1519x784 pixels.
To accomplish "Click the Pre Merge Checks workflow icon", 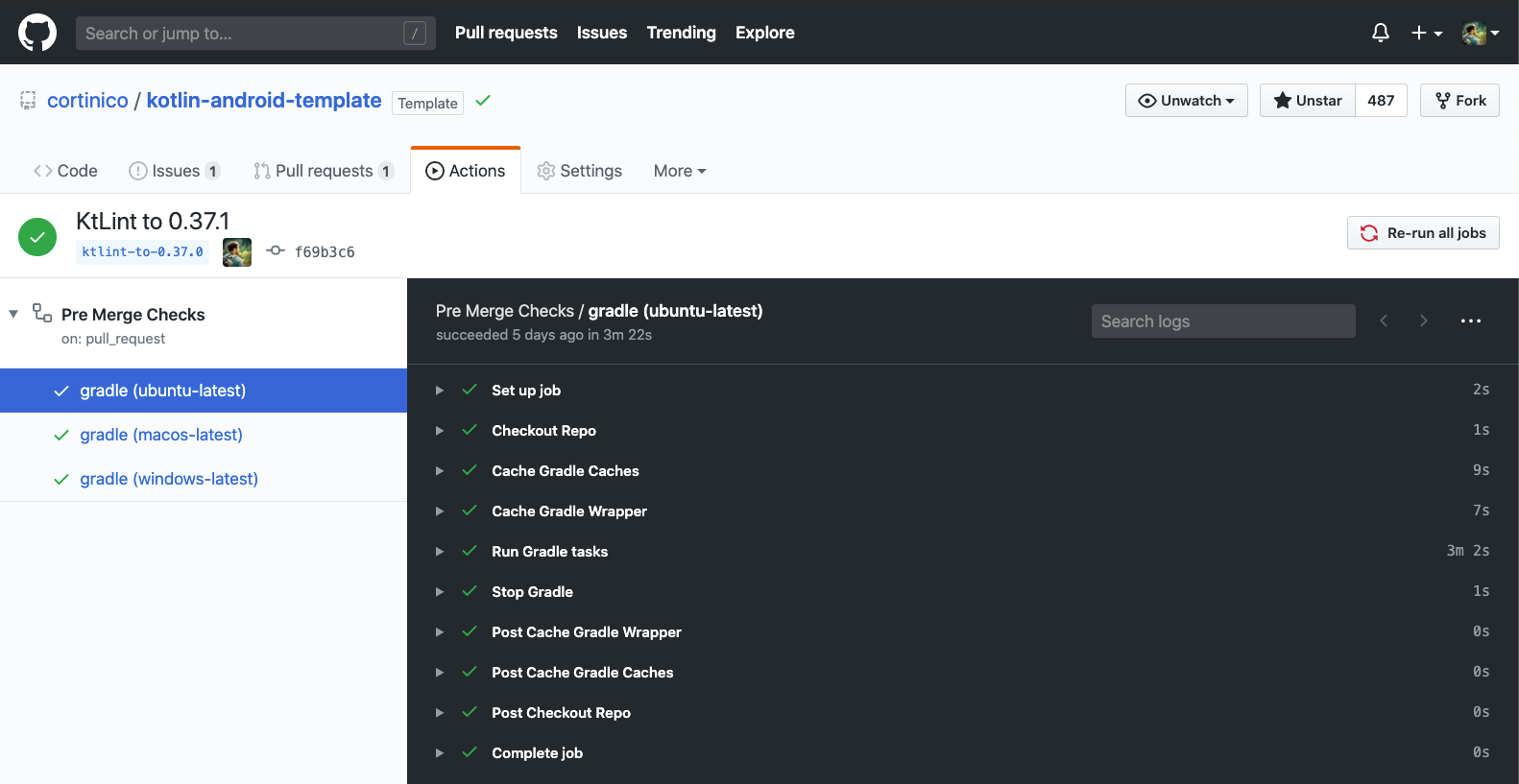I will click(x=42, y=313).
